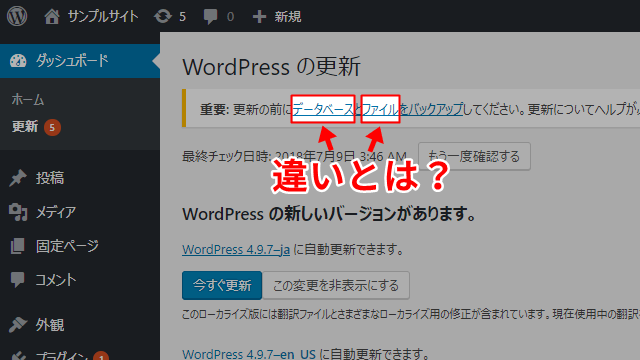Click the 投稿 pushpin icon
Image resolution: width=640 pixels, height=360 pixels.
[18, 178]
